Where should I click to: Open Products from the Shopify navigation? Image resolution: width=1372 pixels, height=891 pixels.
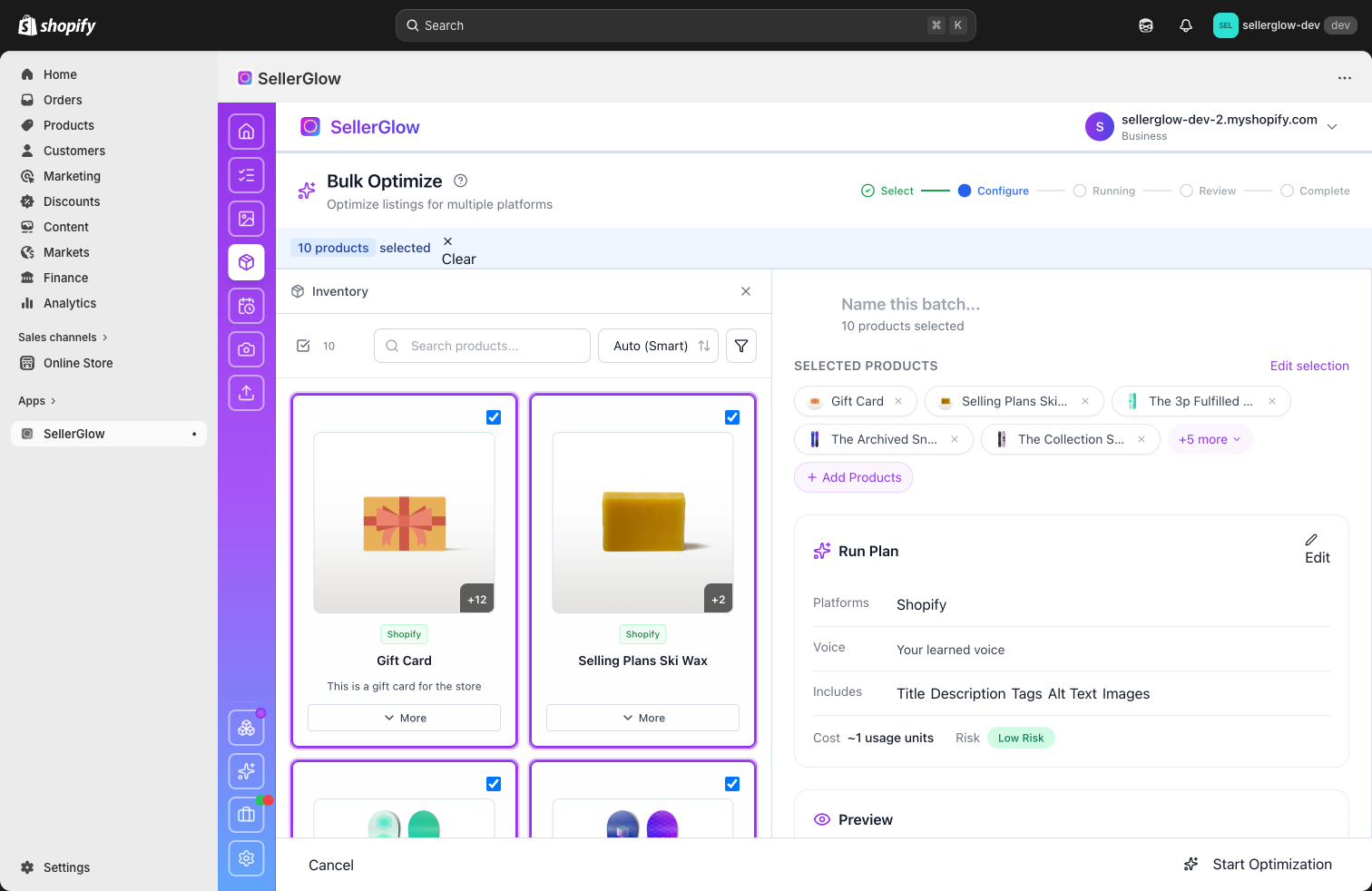[x=69, y=125]
